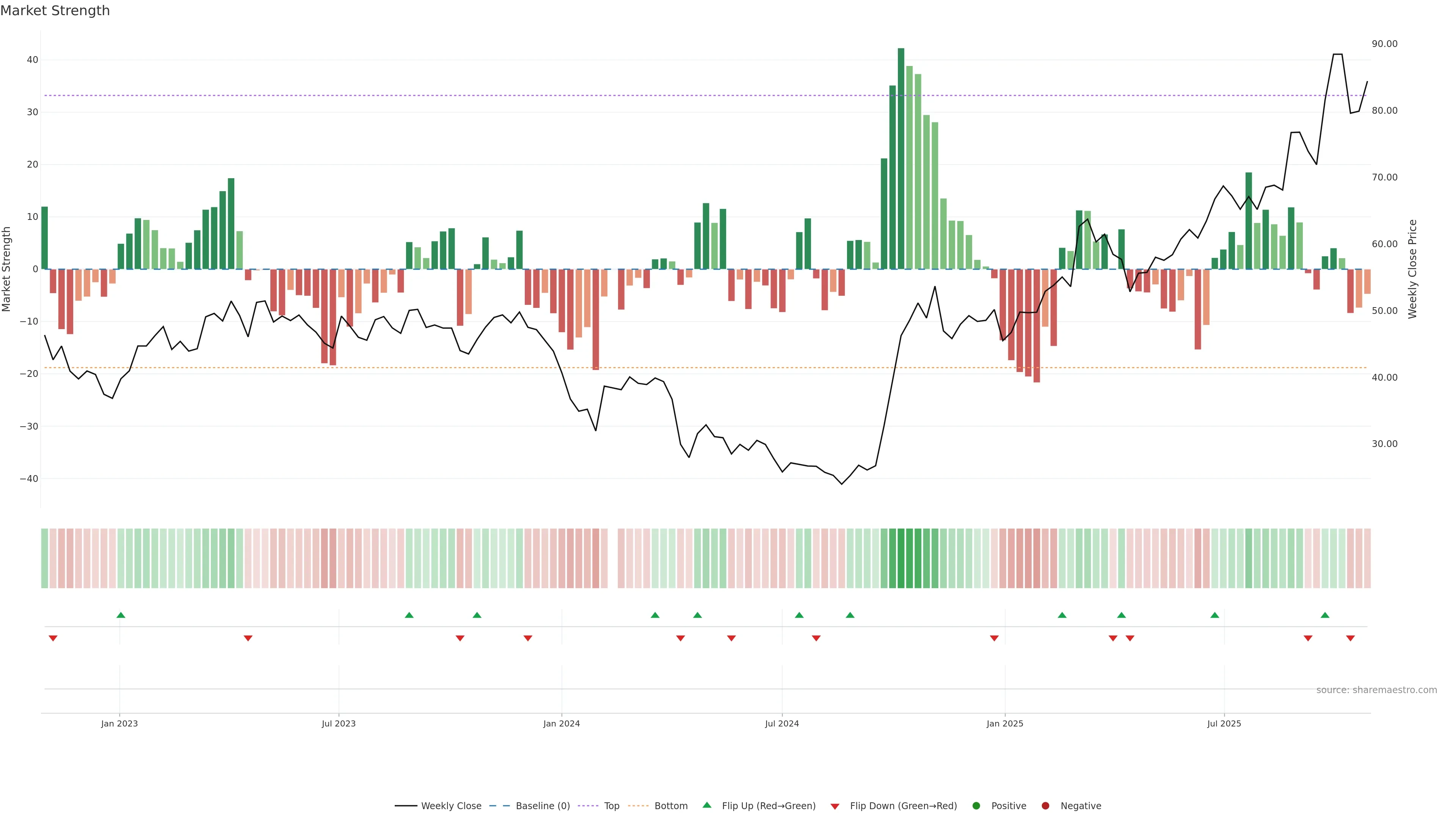Toggle the Weekly Close legend entry
The height and width of the screenshot is (819, 1456).
coord(438,806)
